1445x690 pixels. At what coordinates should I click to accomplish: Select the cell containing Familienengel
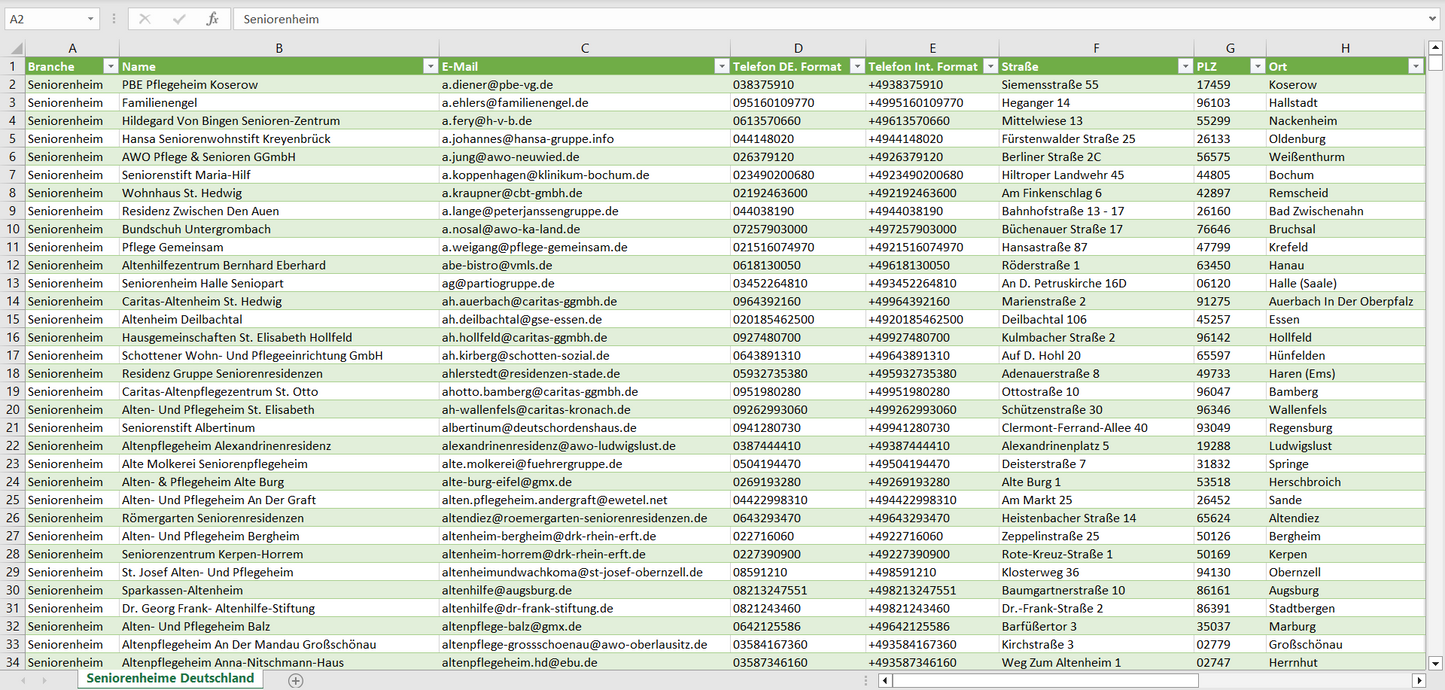point(278,103)
